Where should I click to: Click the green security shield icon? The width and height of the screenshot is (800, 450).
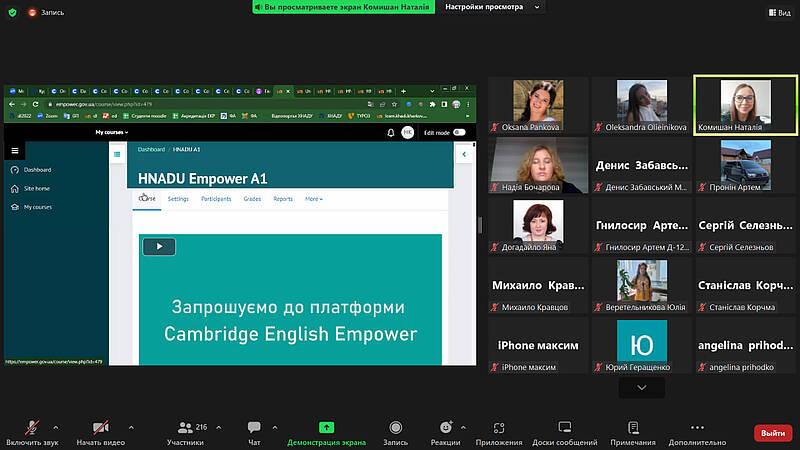click(13, 12)
